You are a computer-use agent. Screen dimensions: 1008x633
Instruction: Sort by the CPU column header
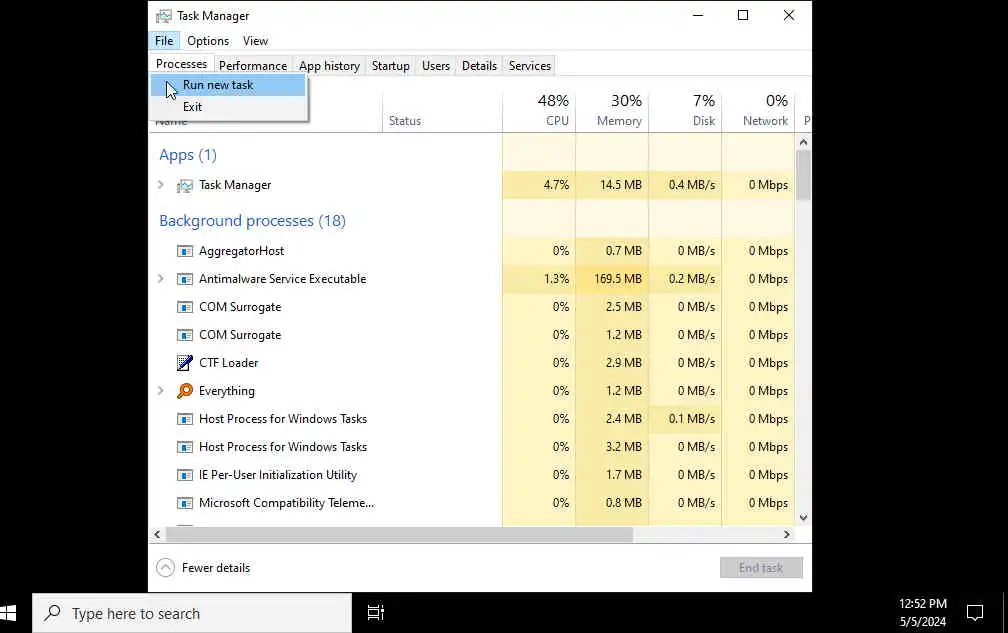(x=539, y=111)
